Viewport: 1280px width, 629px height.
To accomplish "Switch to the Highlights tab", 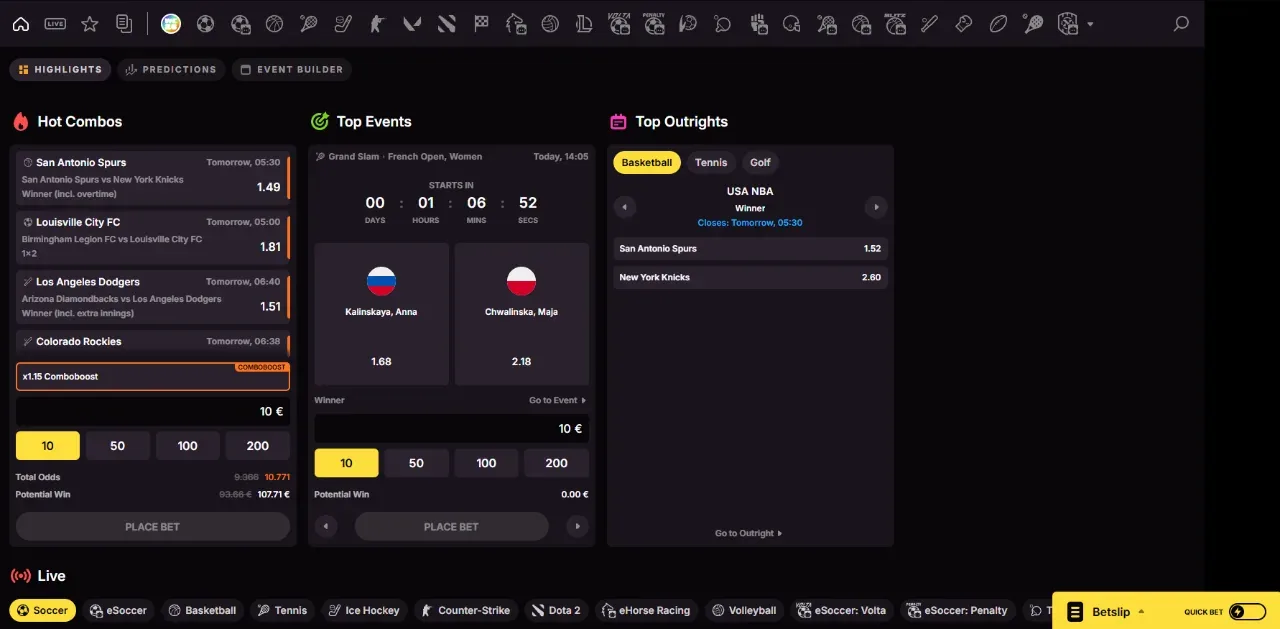I will pos(60,69).
